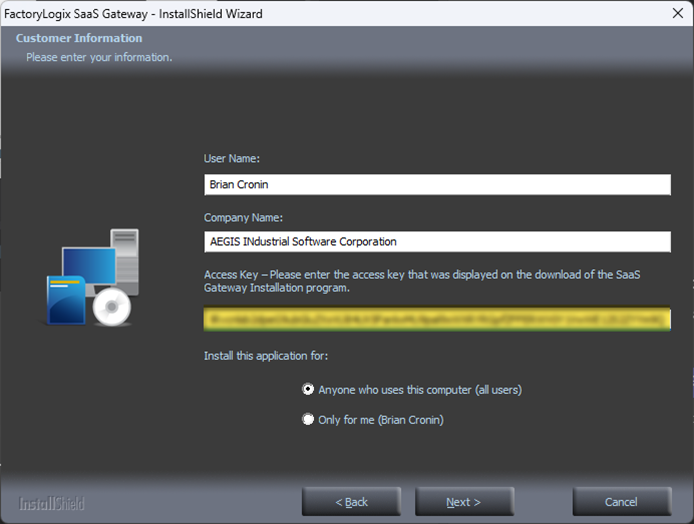Click the Customer Information heading
This screenshot has width=694, height=524.
[79, 38]
